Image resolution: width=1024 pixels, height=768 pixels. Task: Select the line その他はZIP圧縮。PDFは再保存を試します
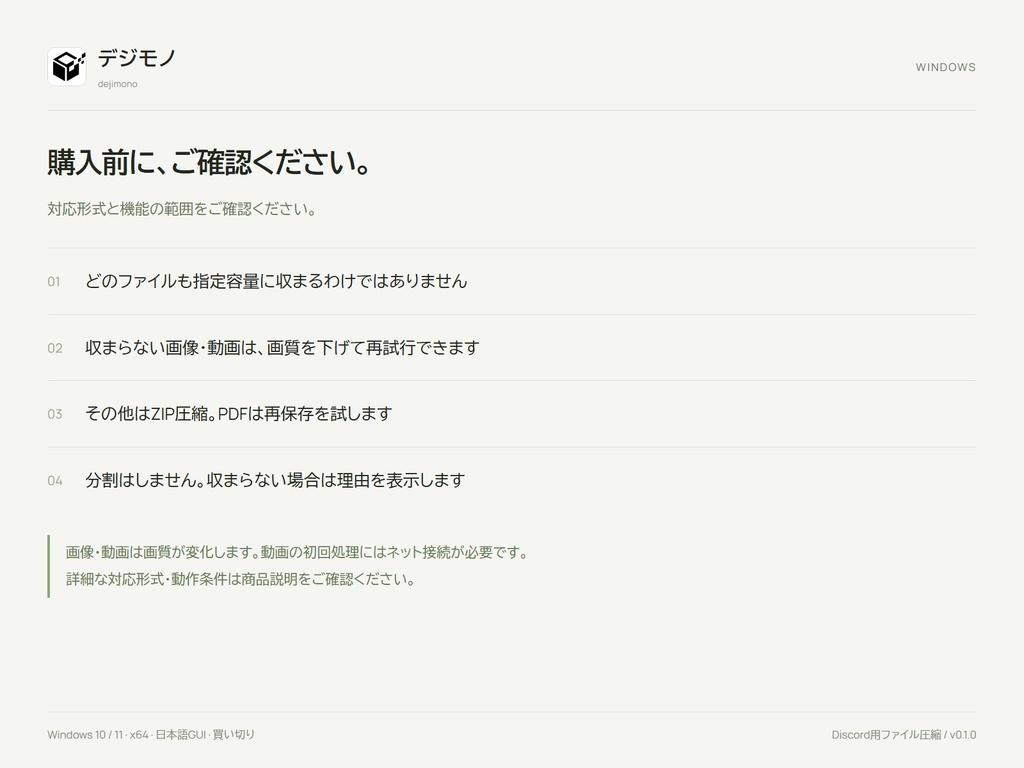[x=238, y=414]
